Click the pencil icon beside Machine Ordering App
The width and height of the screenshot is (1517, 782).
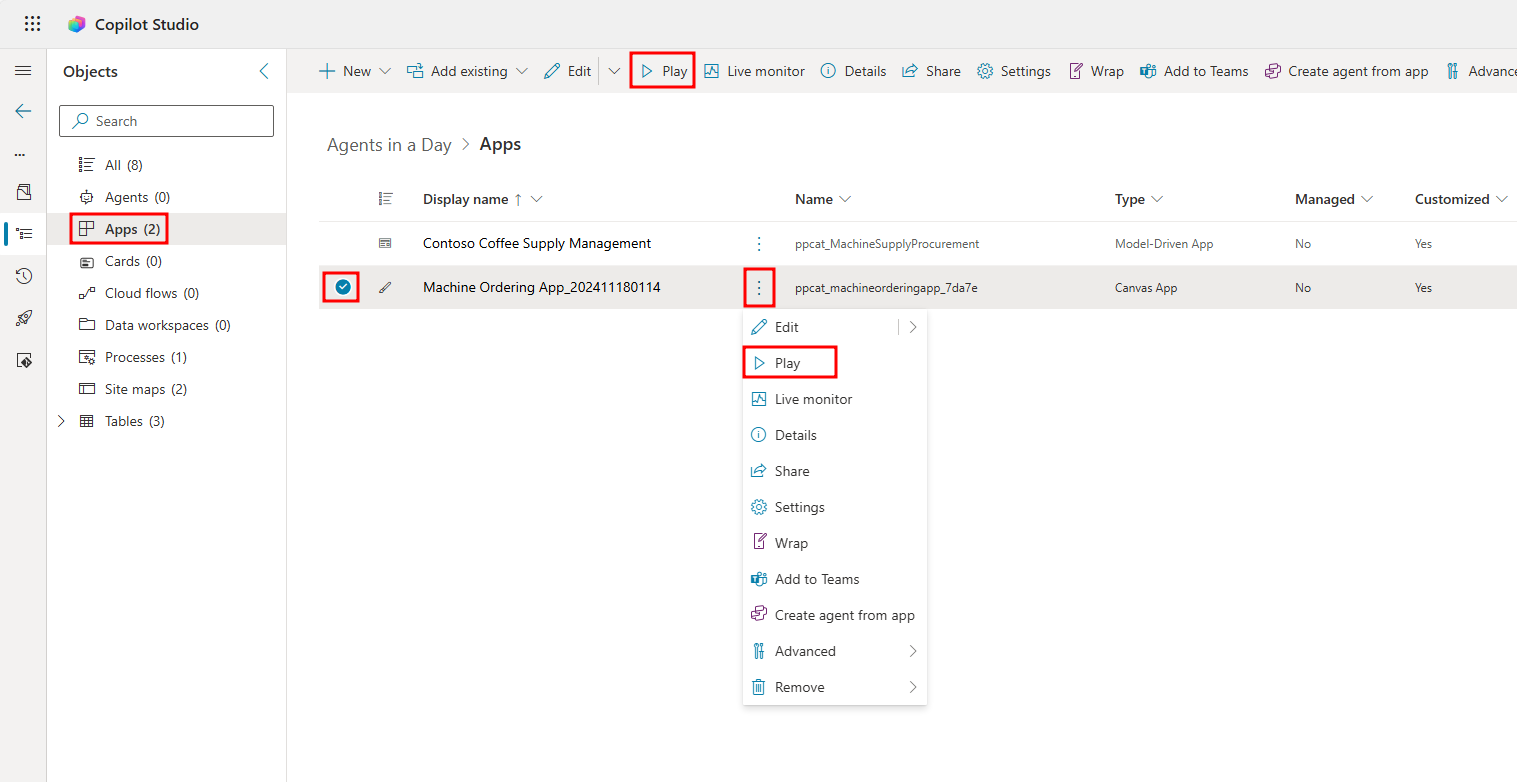click(385, 288)
